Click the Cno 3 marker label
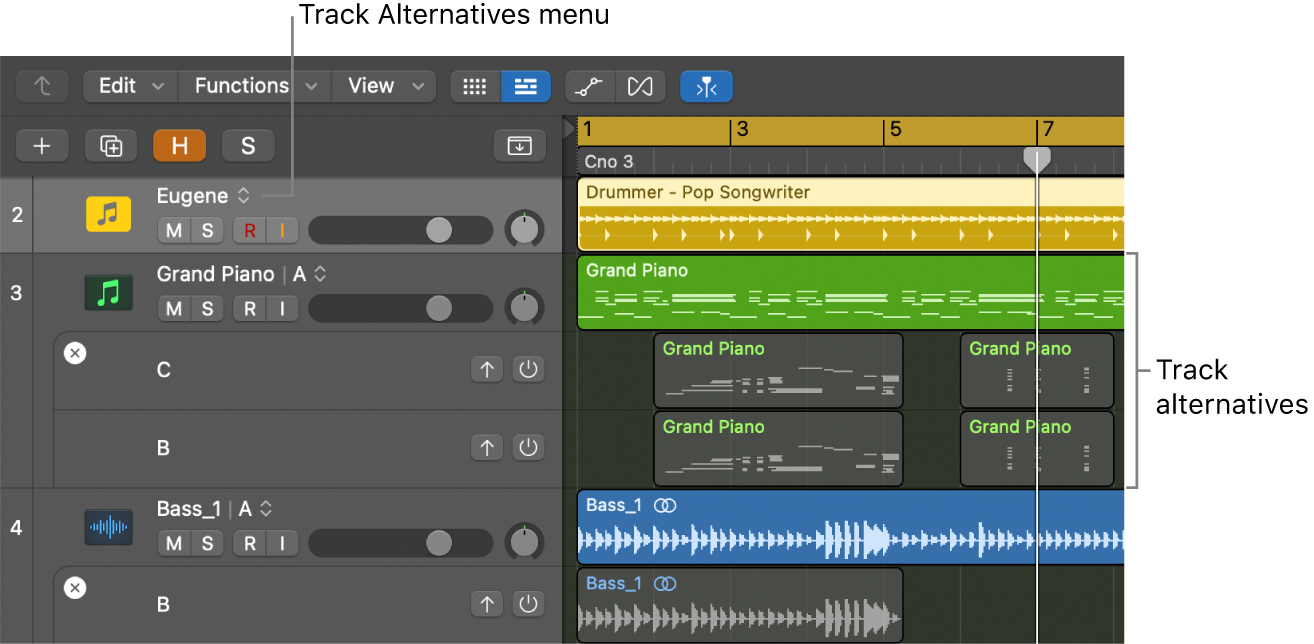The image size is (1314, 644). coord(609,161)
